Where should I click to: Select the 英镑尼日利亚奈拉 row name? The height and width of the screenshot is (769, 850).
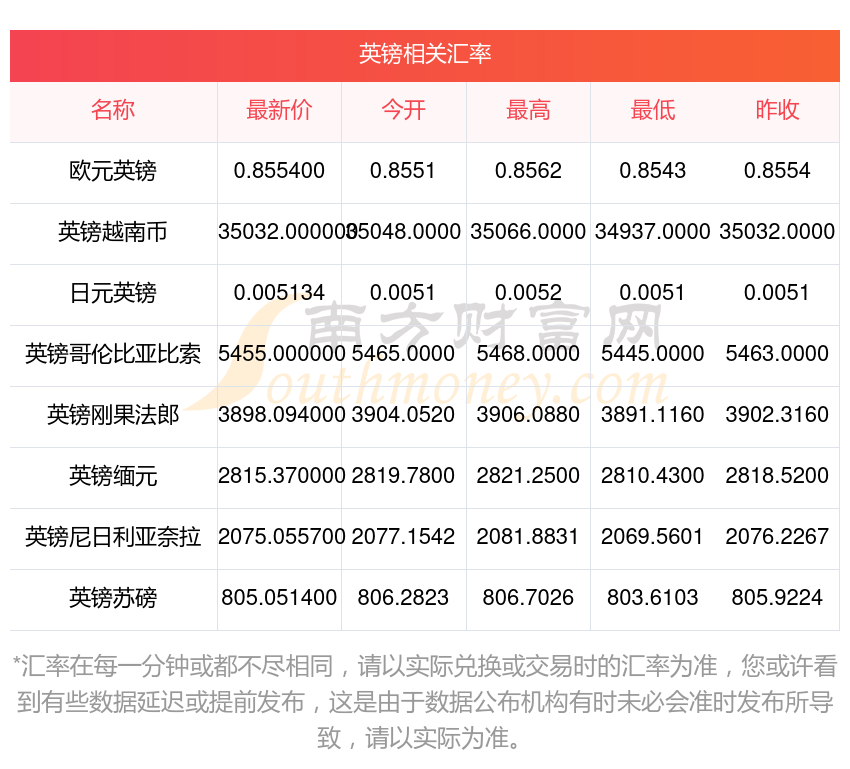click(x=113, y=537)
